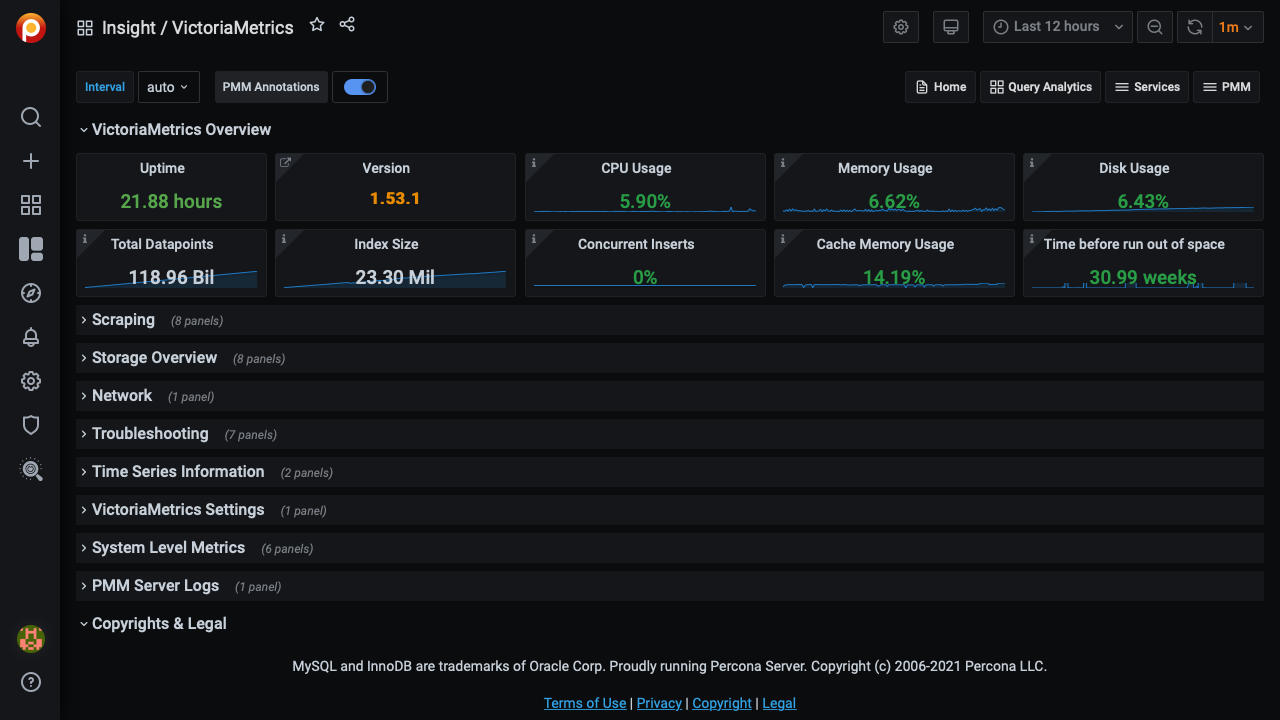Open the Interval auto dropdown
Image resolution: width=1280 pixels, height=720 pixels.
[x=168, y=87]
